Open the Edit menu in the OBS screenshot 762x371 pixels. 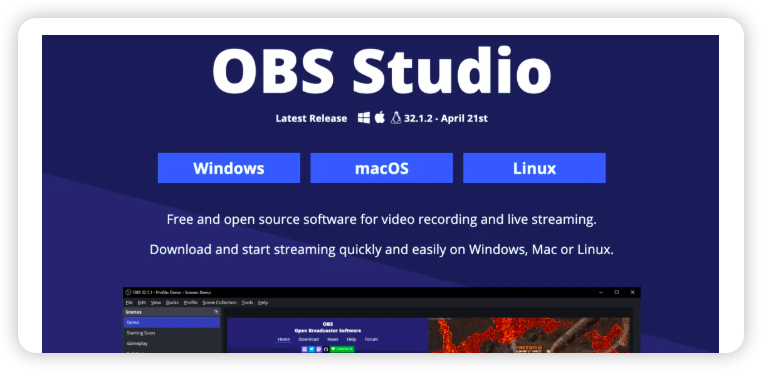coord(141,302)
